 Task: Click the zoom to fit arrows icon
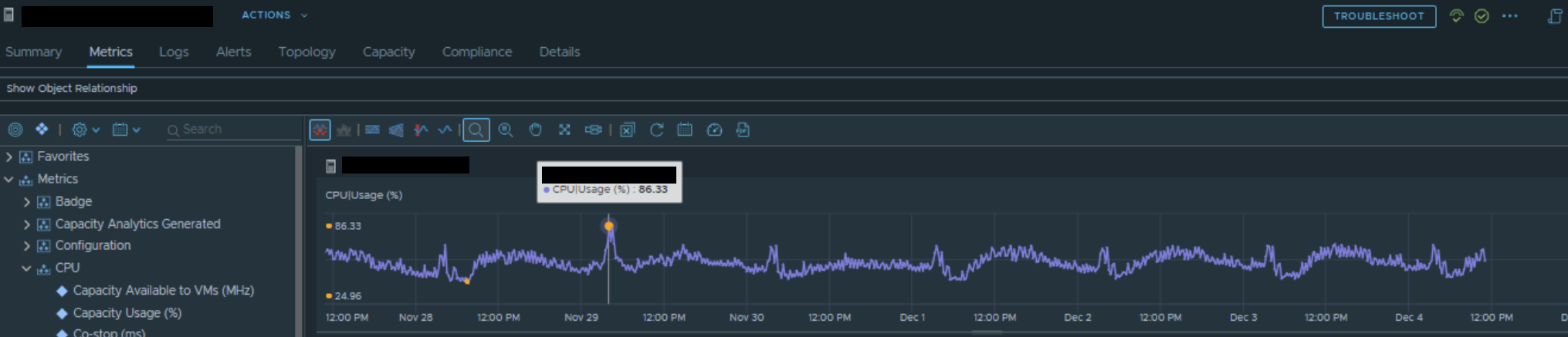(x=564, y=130)
